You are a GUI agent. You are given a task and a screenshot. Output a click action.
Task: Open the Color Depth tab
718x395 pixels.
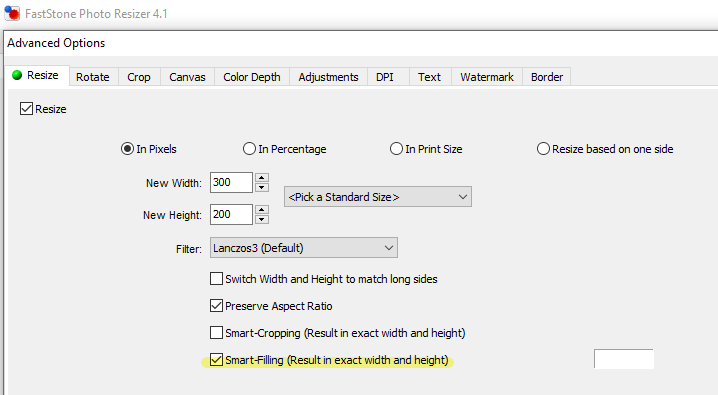pyautogui.click(x=252, y=77)
